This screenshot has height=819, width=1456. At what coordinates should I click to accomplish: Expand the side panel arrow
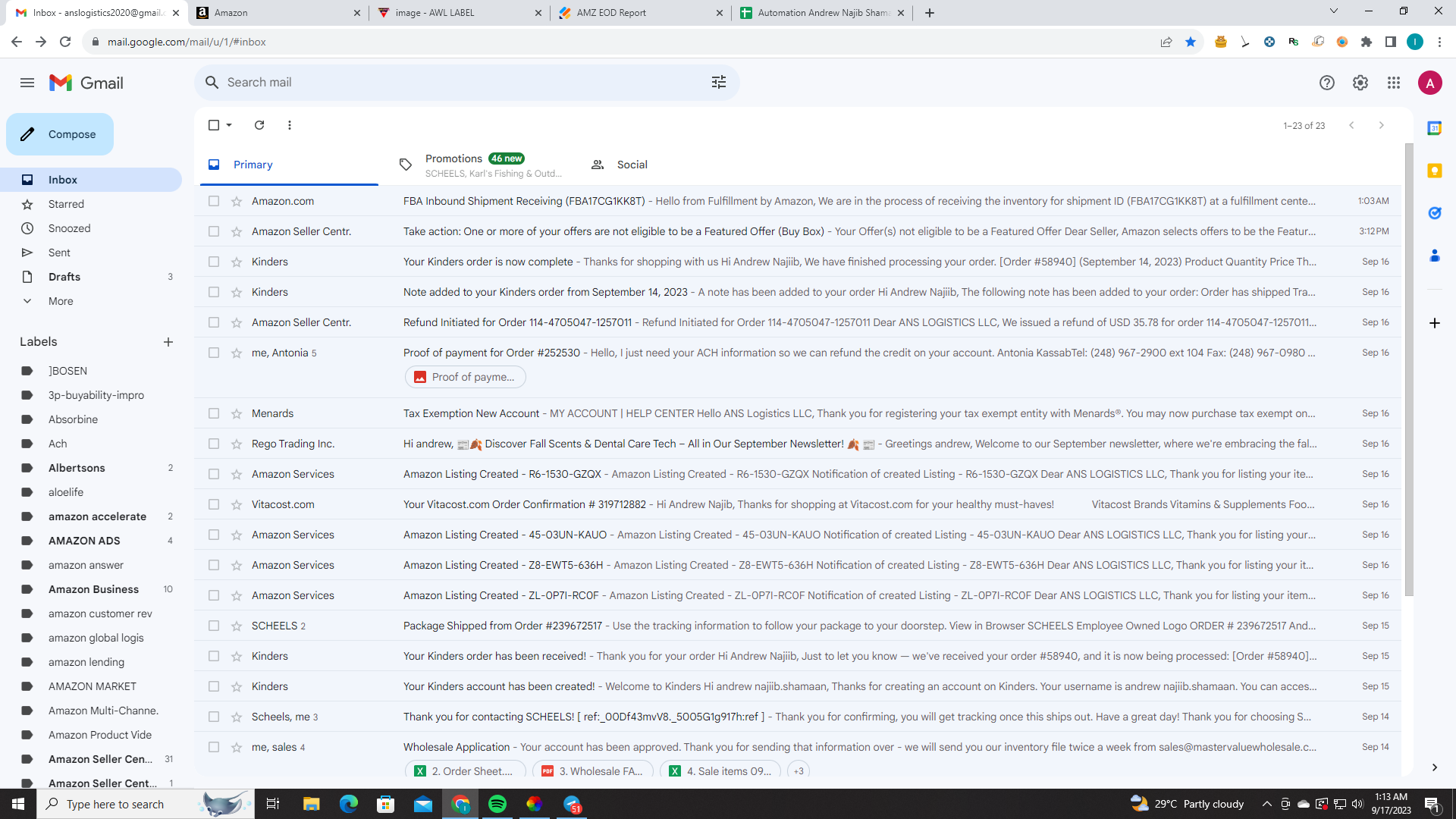coord(1435,767)
